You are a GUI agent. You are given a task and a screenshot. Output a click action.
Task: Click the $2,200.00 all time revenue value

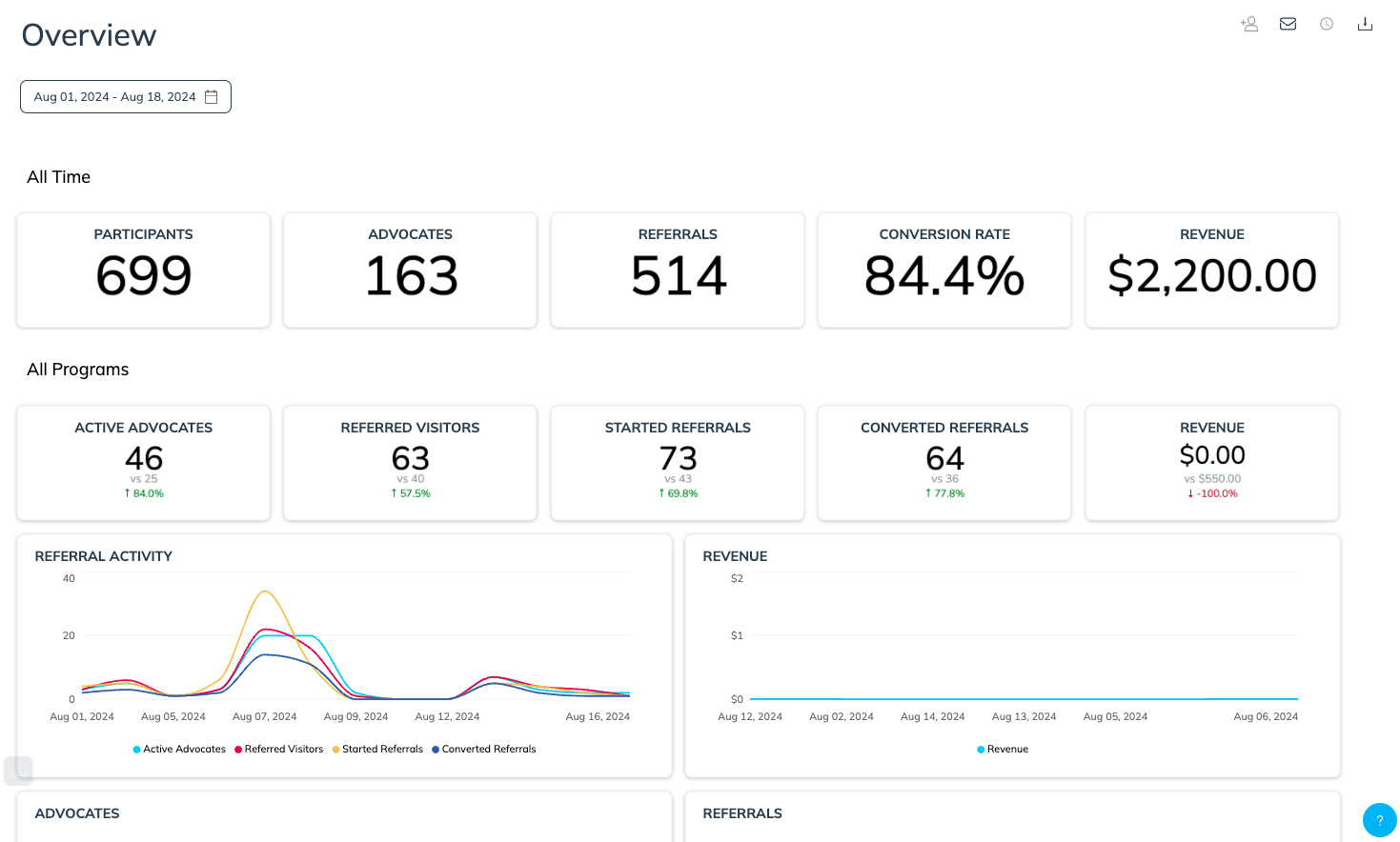tap(1212, 275)
